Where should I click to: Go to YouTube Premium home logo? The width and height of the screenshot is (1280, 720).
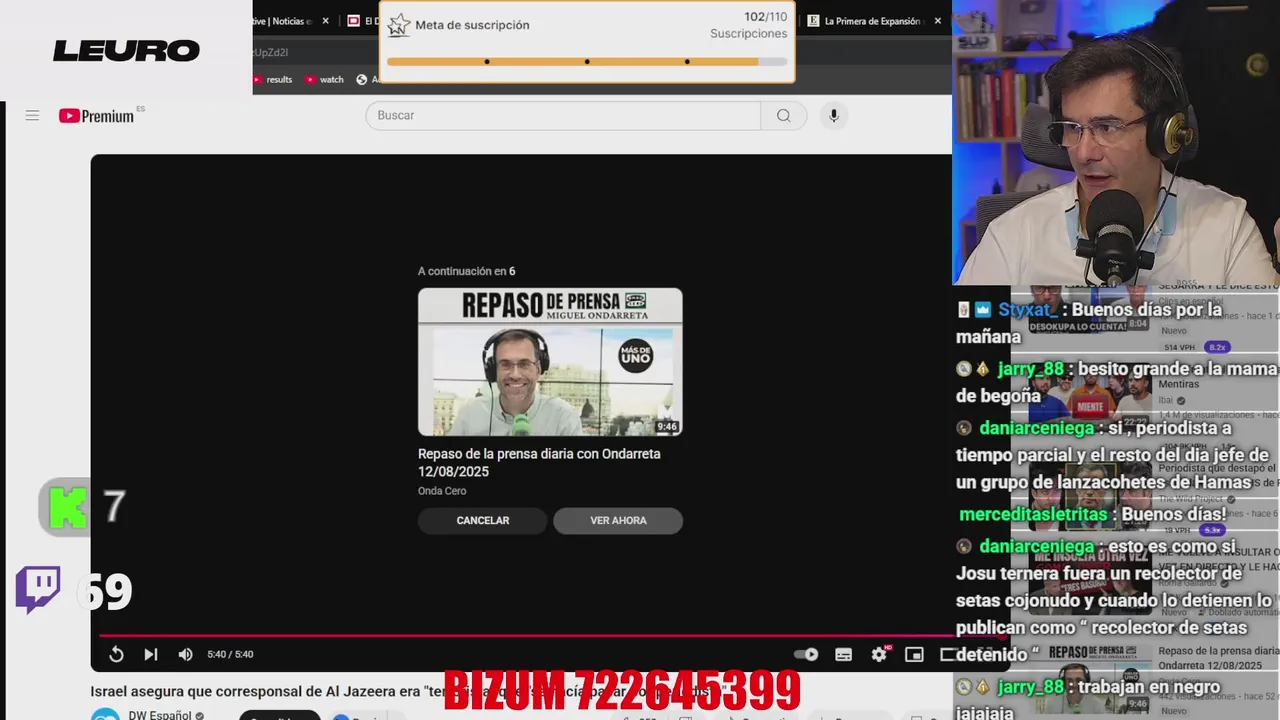[97, 116]
